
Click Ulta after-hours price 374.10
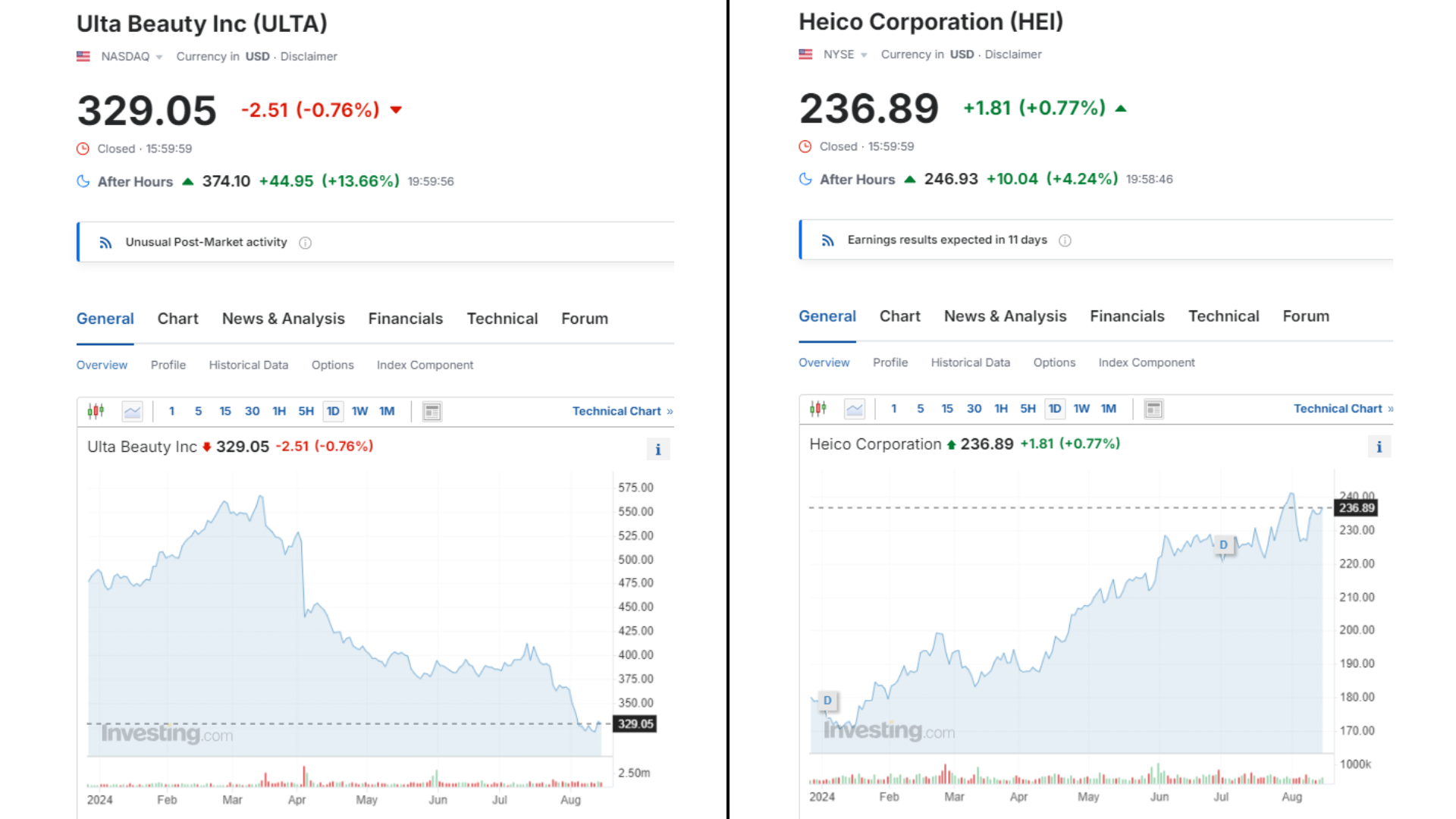point(226,181)
